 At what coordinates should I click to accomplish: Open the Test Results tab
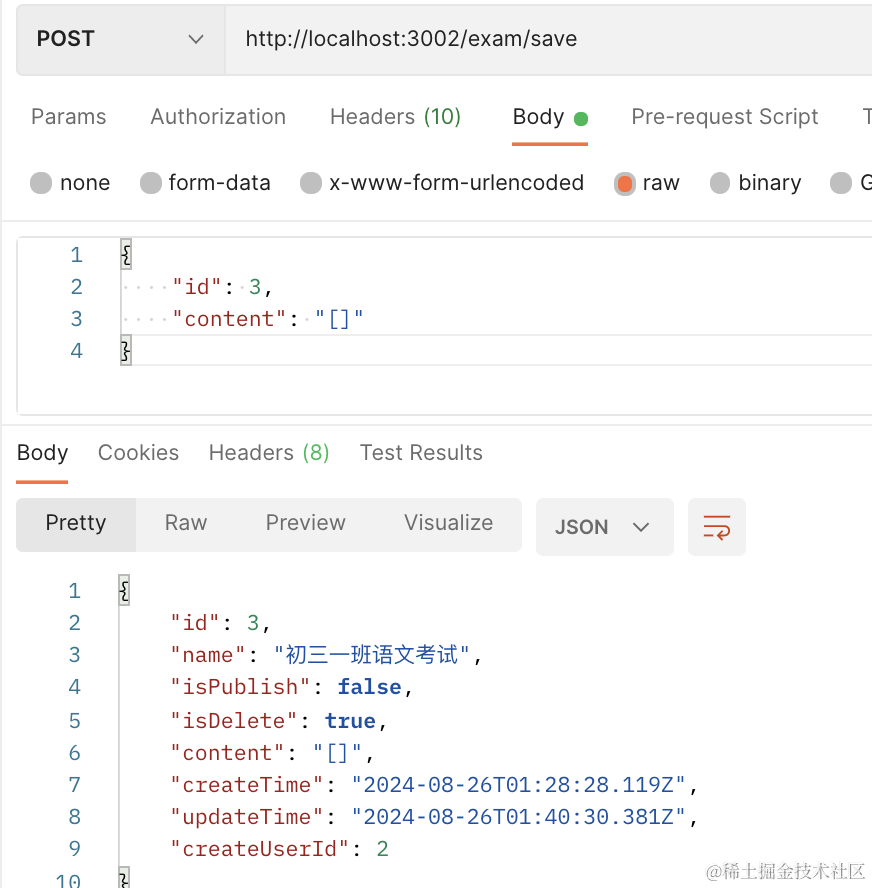[x=421, y=453]
